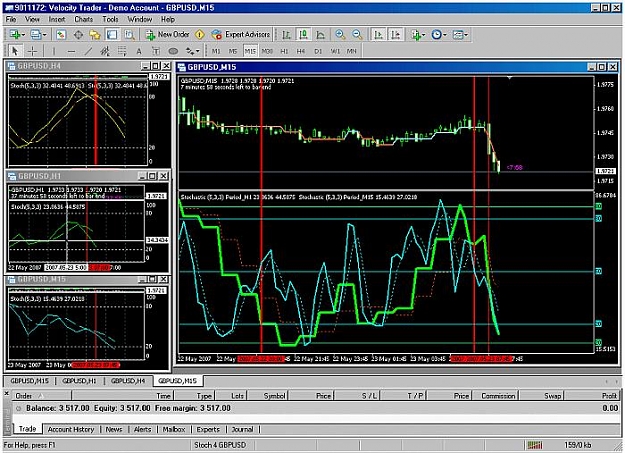Viewport: 625px width, 453px height.
Task: Open the Help menu
Action: 168,19
